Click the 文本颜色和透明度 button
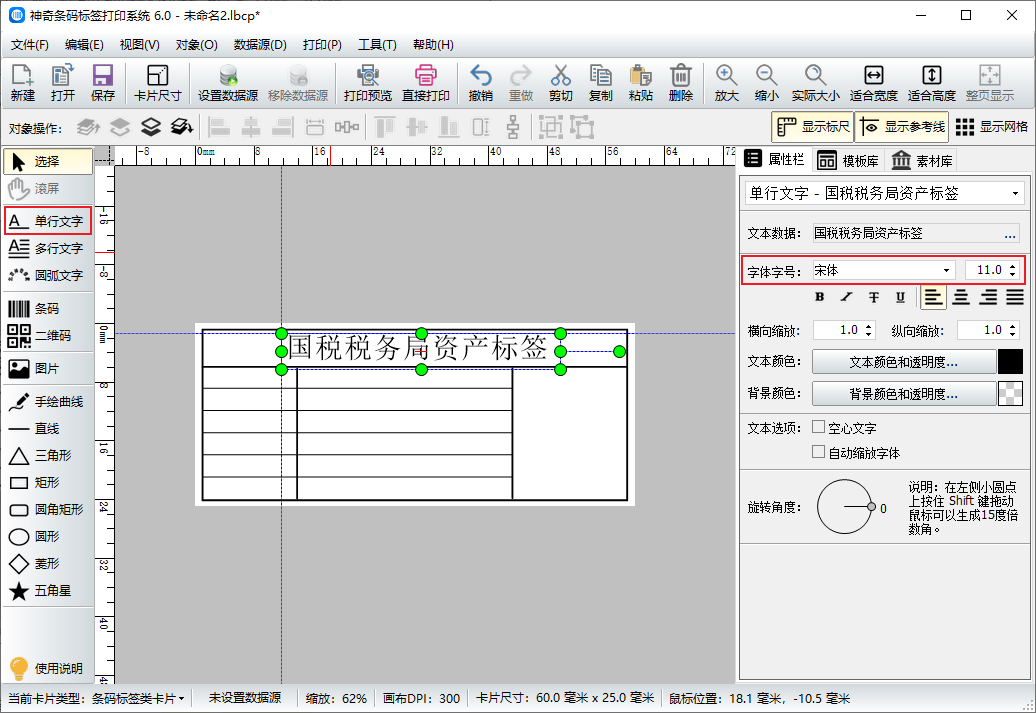 click(x=903, y=362)
